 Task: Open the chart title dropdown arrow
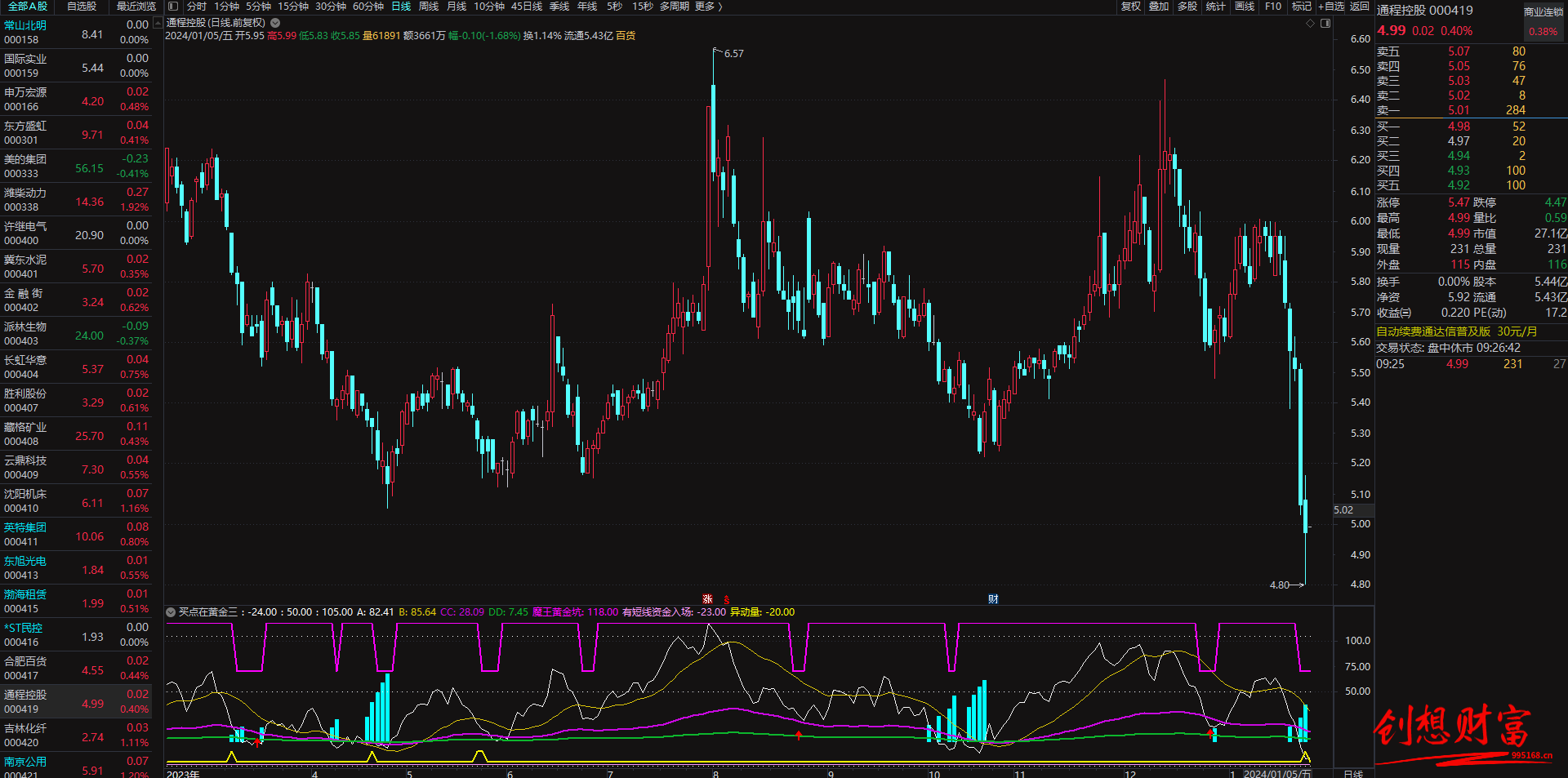275,23
